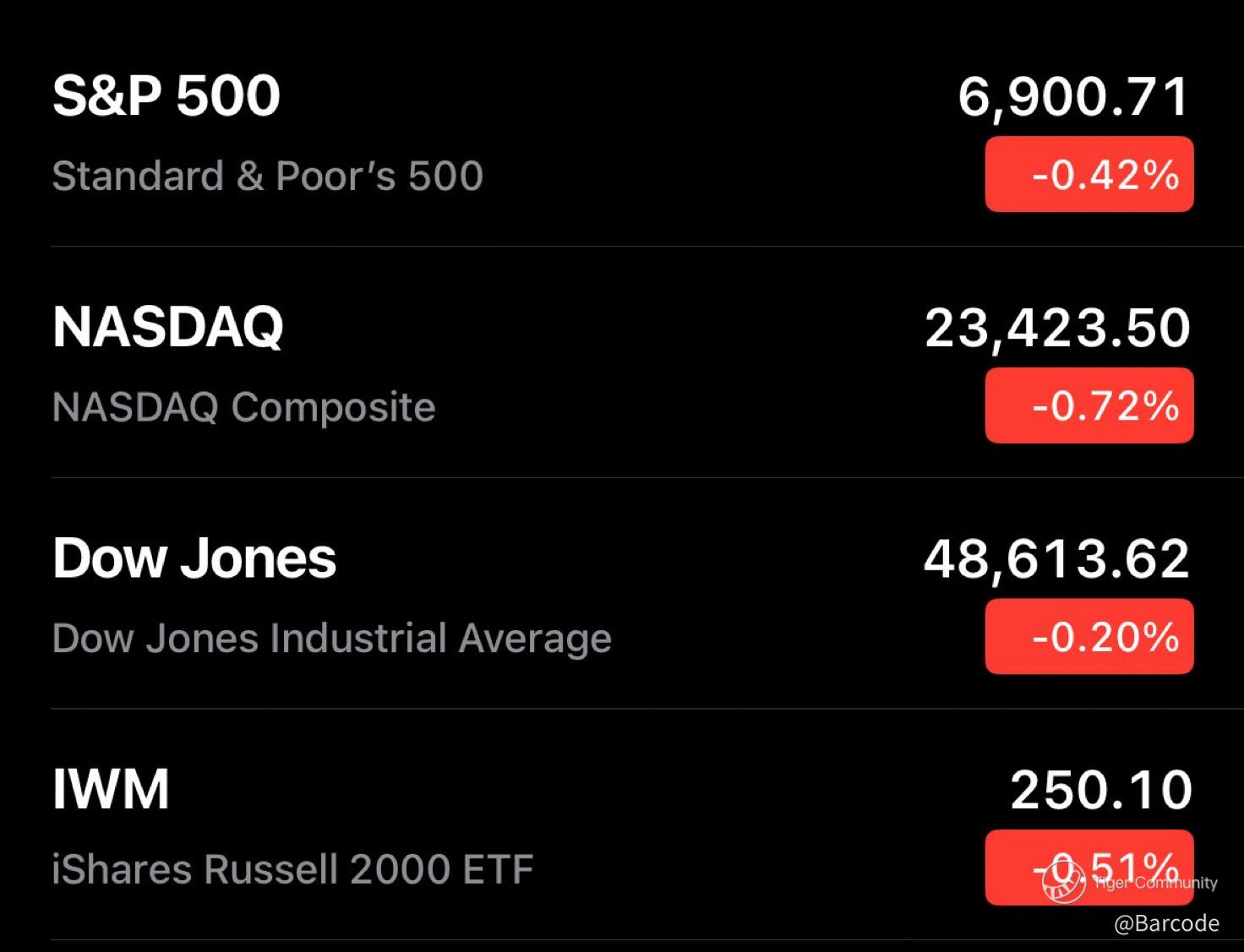Tap the iShares Russell 2000 ETF subtitle

[x=292, y=869]
